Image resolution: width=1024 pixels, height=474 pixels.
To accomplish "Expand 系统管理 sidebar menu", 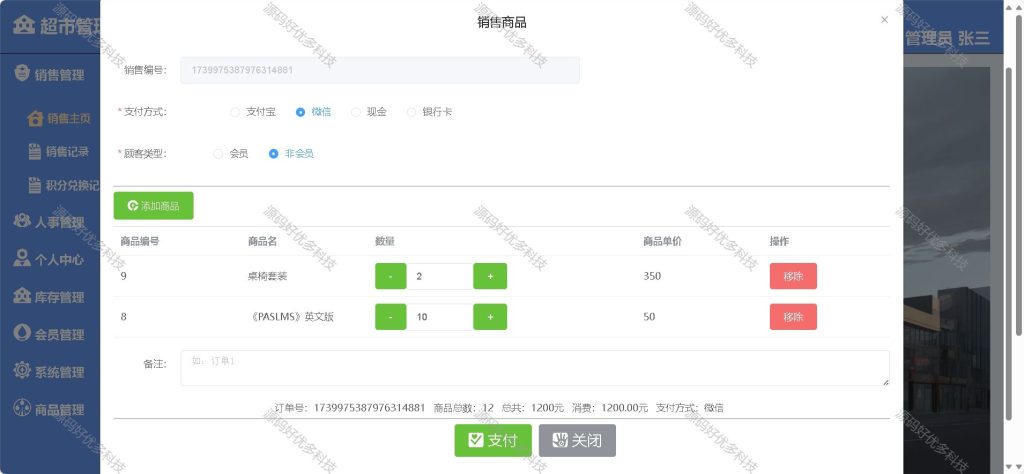I will [50, 372].
